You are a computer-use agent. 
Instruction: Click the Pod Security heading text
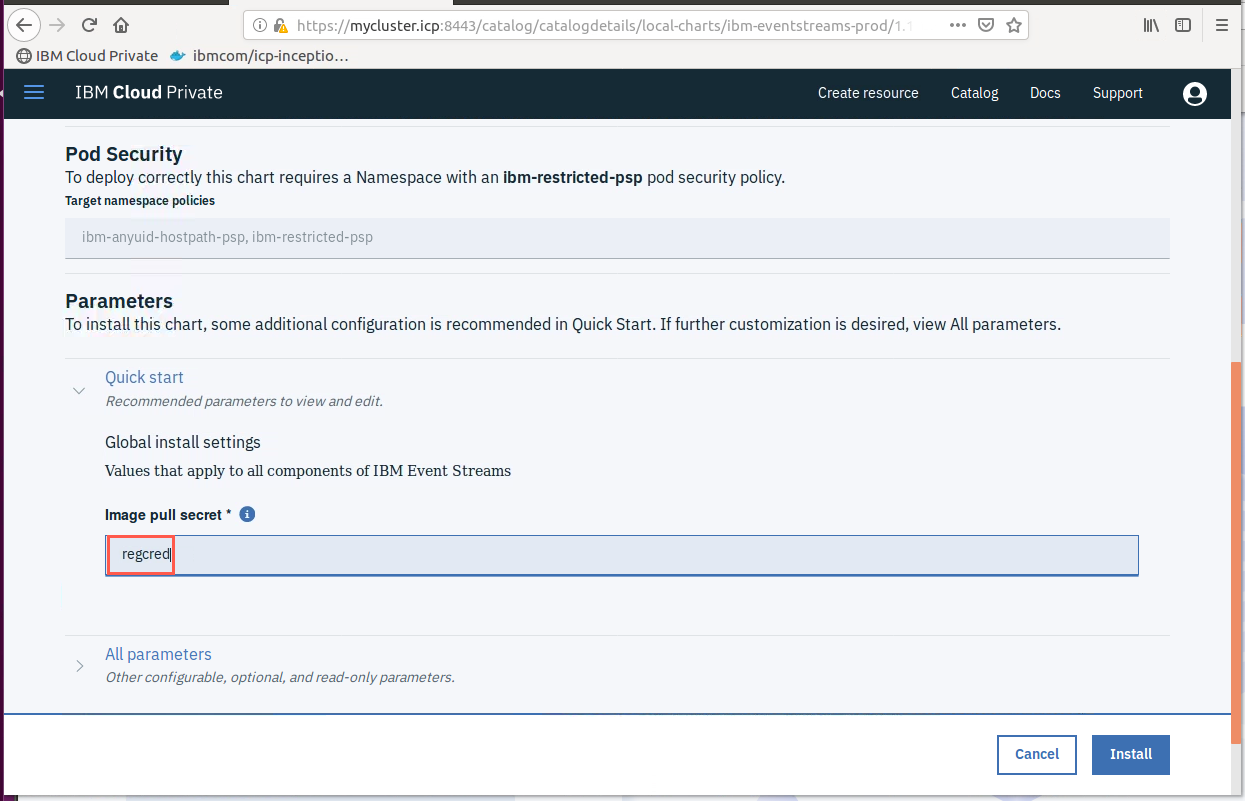tap(124, 154)
